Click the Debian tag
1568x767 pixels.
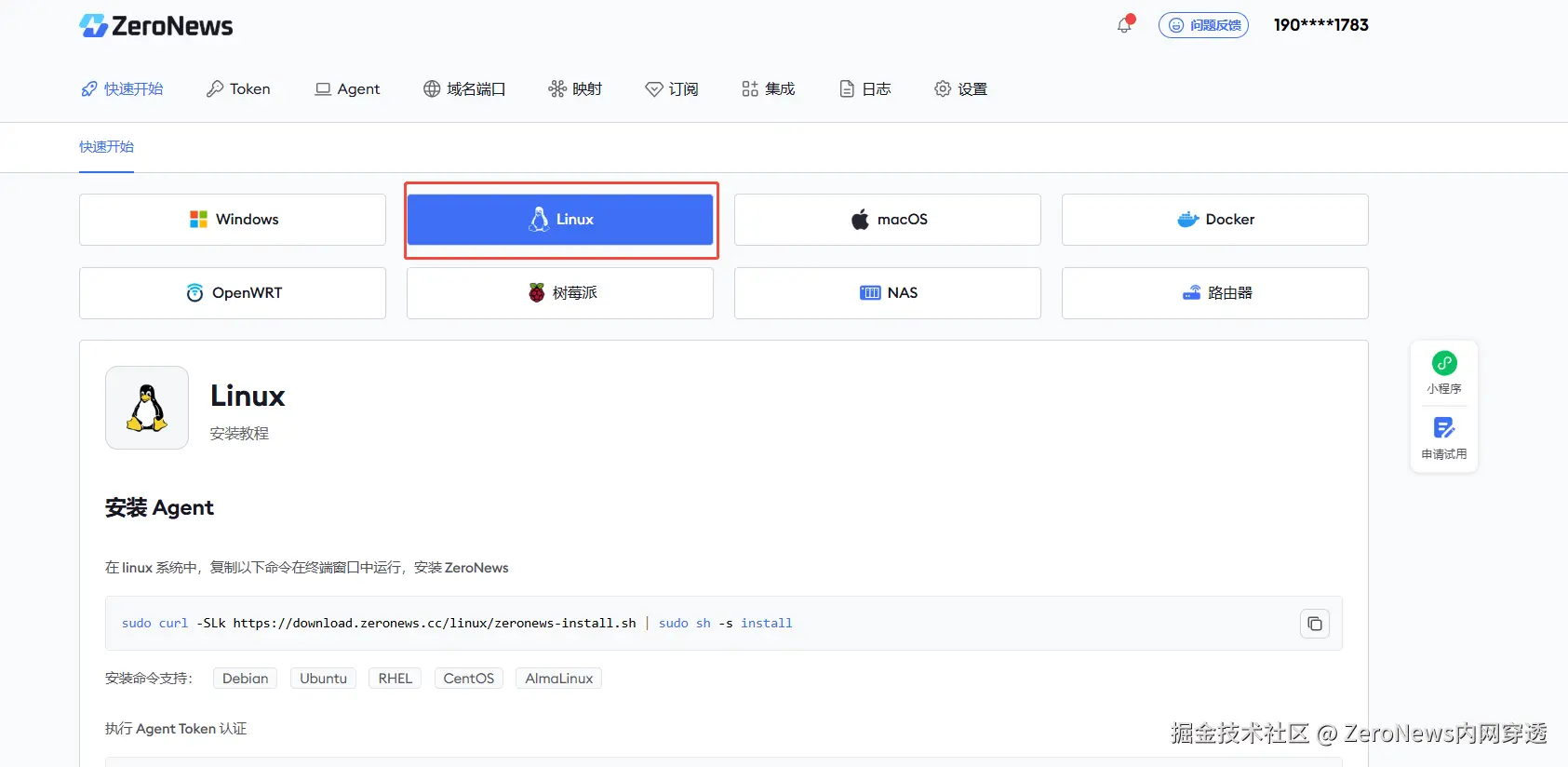click(246, 679)
